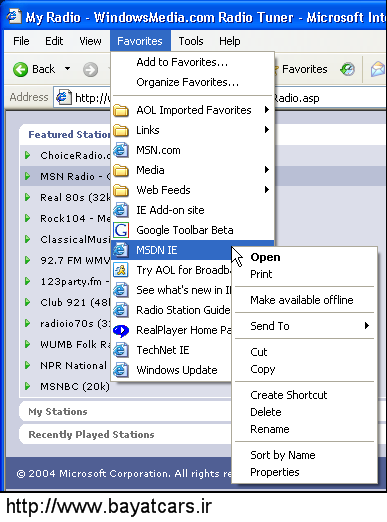
Task: Click the Web Feeds folder icon
Action: pos(121,190)
